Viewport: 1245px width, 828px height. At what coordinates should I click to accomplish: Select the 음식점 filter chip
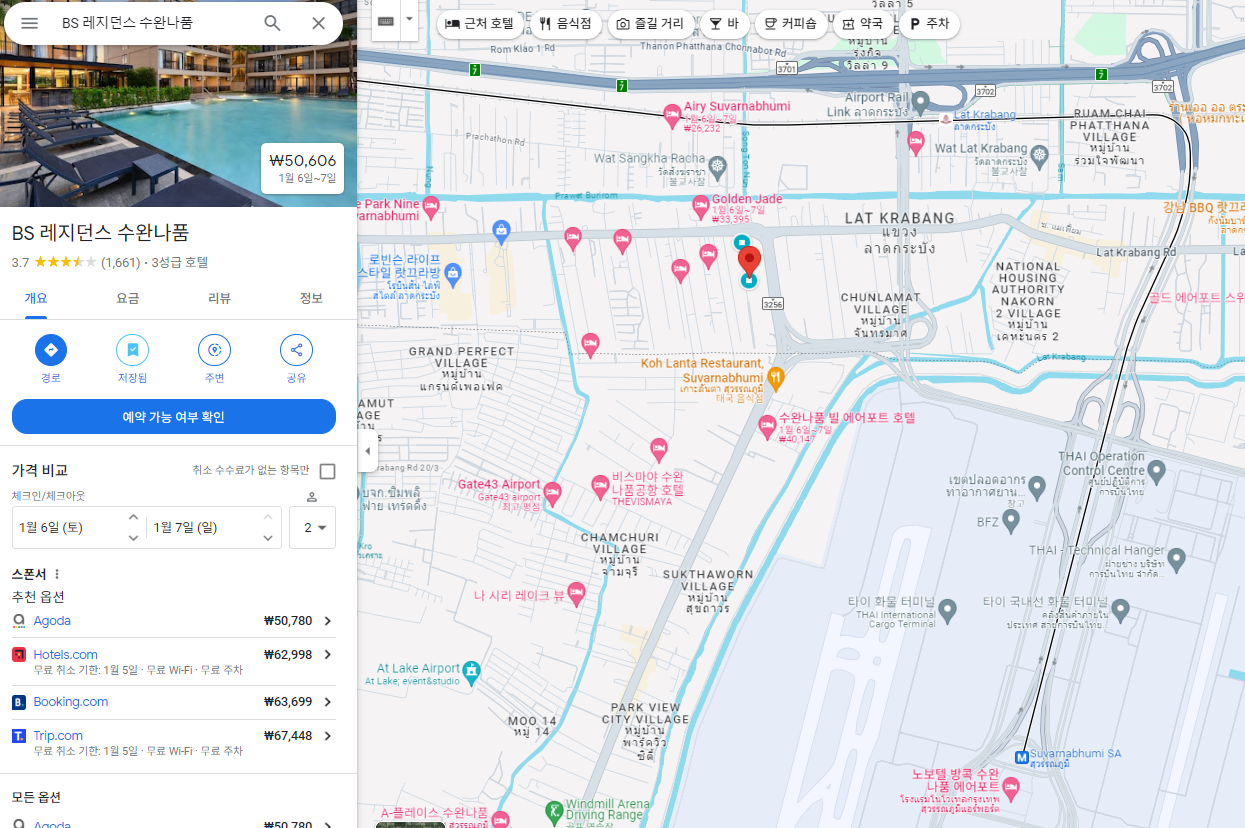coord(565,24)
